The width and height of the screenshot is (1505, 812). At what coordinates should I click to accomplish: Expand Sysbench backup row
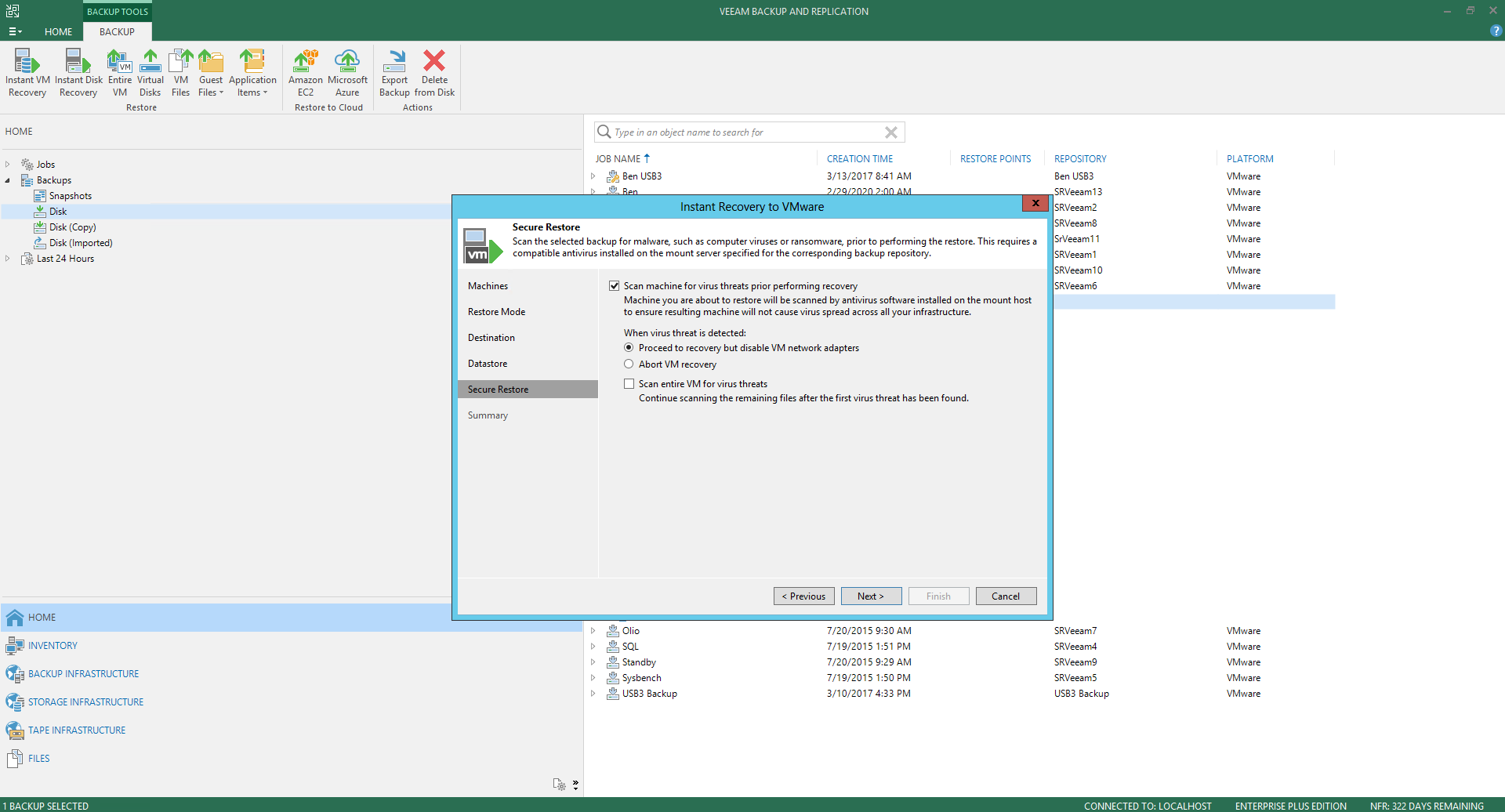click(x=593, y=678)
